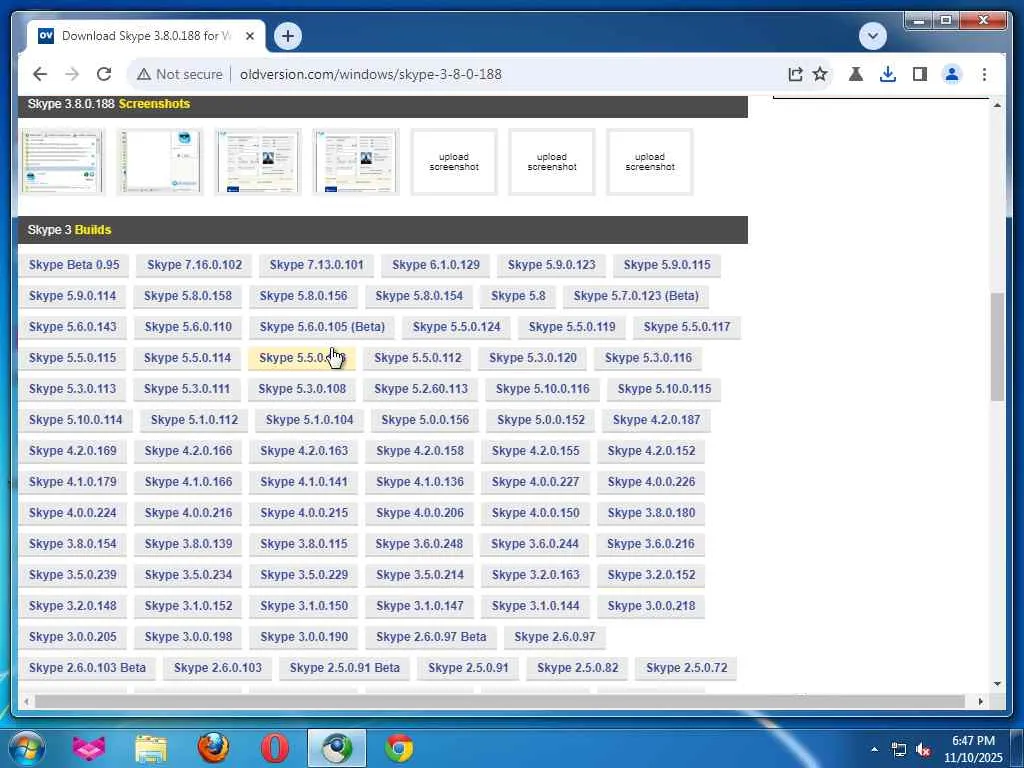The width and height of the screenshot is (1024, 768).
Task: Open the Skype 4.1.0.179 build
Action: (x=72, y=482)
